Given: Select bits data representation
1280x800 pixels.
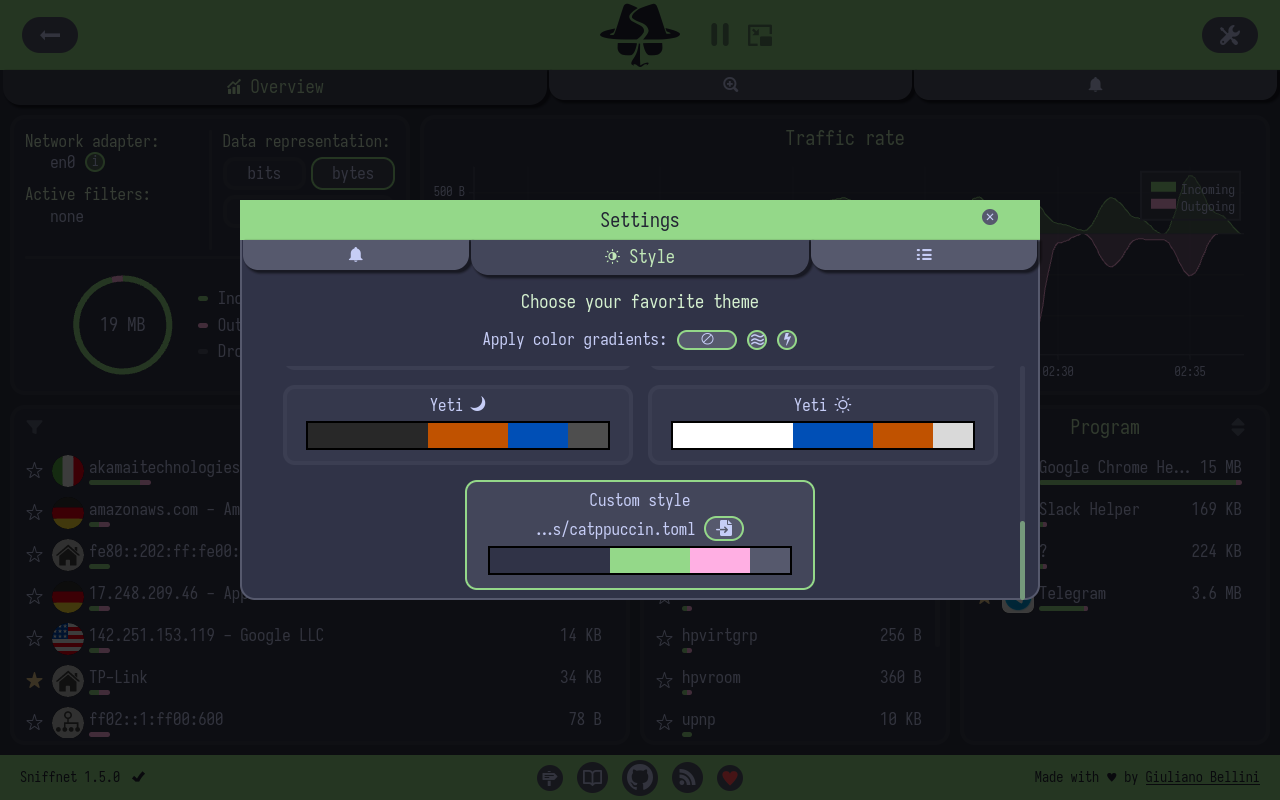Looking at the screenshot, I should (x=264, y=173).
